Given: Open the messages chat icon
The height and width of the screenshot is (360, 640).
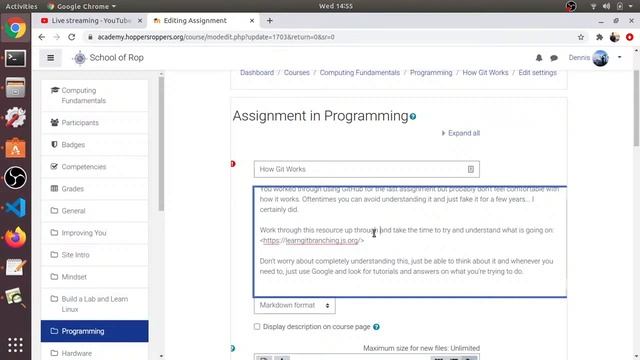Looking at the screenshot, I should click(554, 58).
